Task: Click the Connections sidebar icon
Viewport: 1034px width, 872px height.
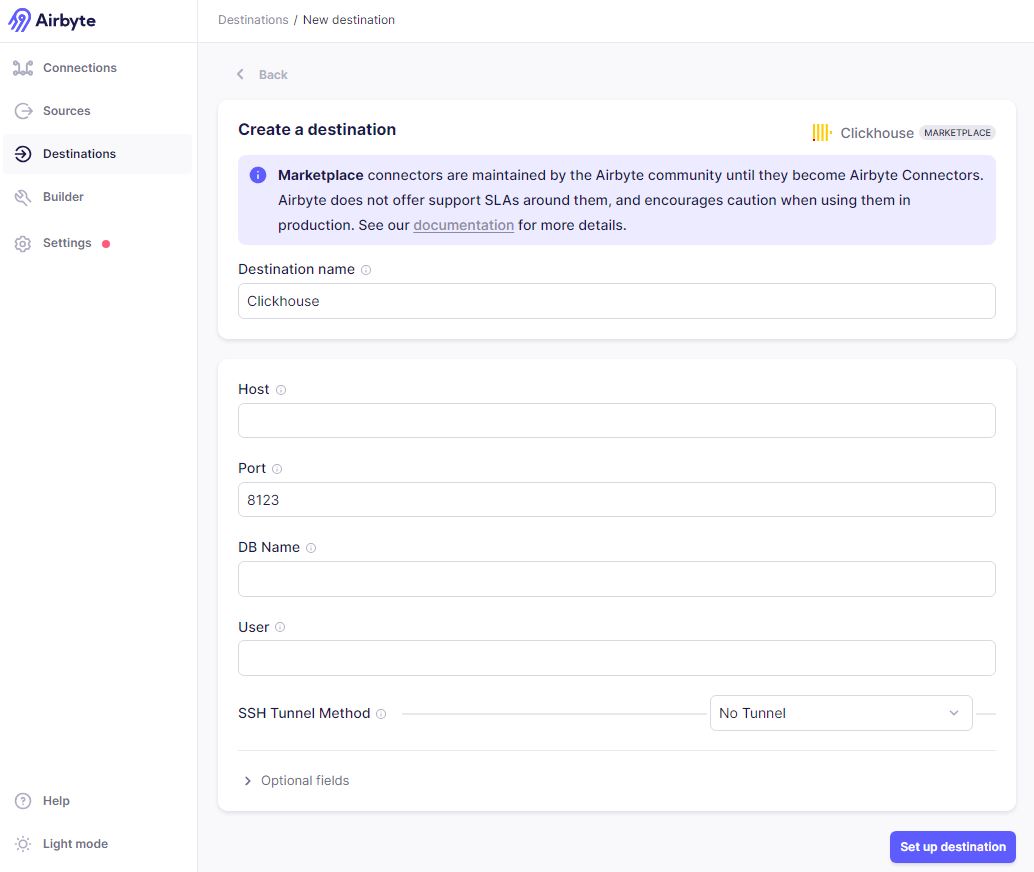Action: click(x=23, y=68)
